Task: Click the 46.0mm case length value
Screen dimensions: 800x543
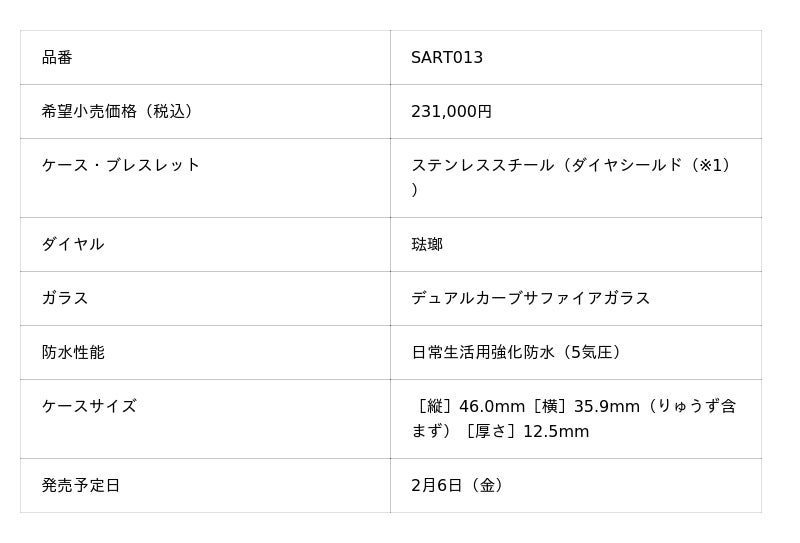Action: (x=491, y=407)
